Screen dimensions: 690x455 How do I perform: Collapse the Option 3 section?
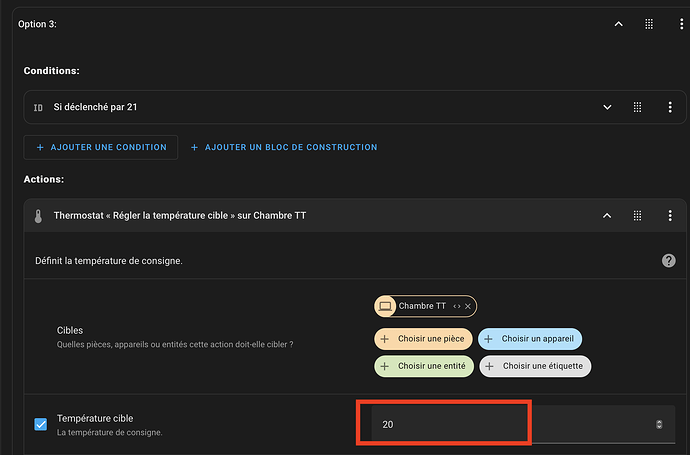click(618, 23)
